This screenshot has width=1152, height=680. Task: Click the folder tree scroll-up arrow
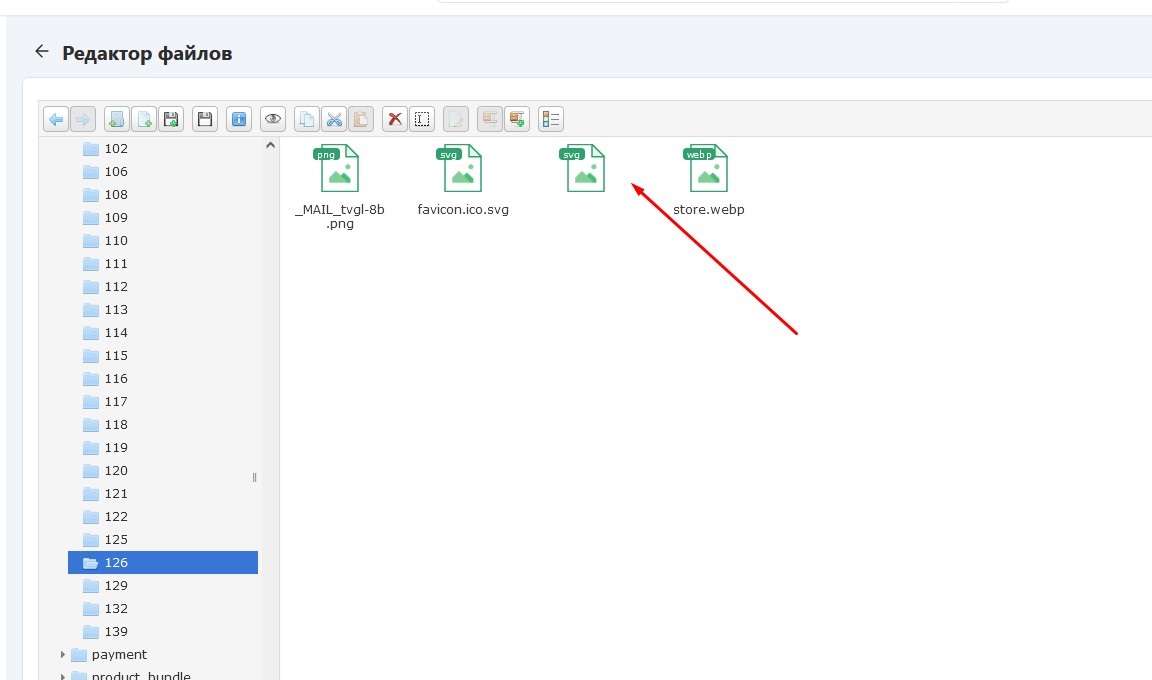click(x=270, y=145)
